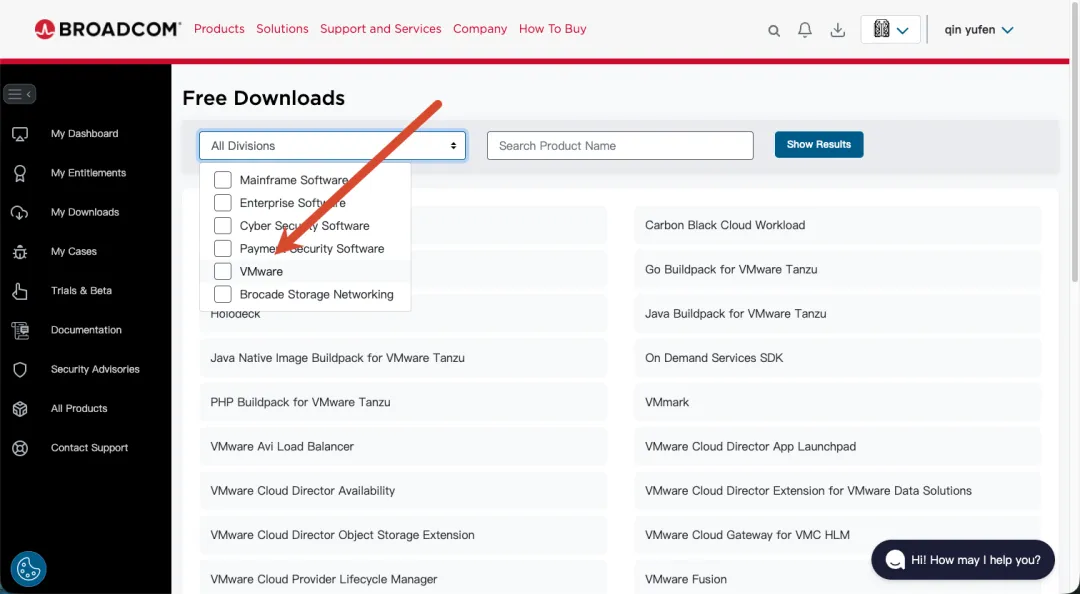Viewport: 1080px width, 594px height.
Task: Open the search magnifier icon
Action: (x=773, y=30)
